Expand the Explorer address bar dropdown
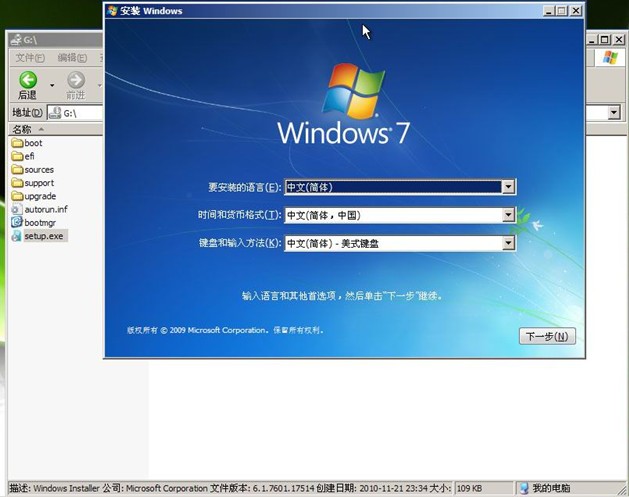The height and width of the screenshot is (497, 629). [614, 113]
